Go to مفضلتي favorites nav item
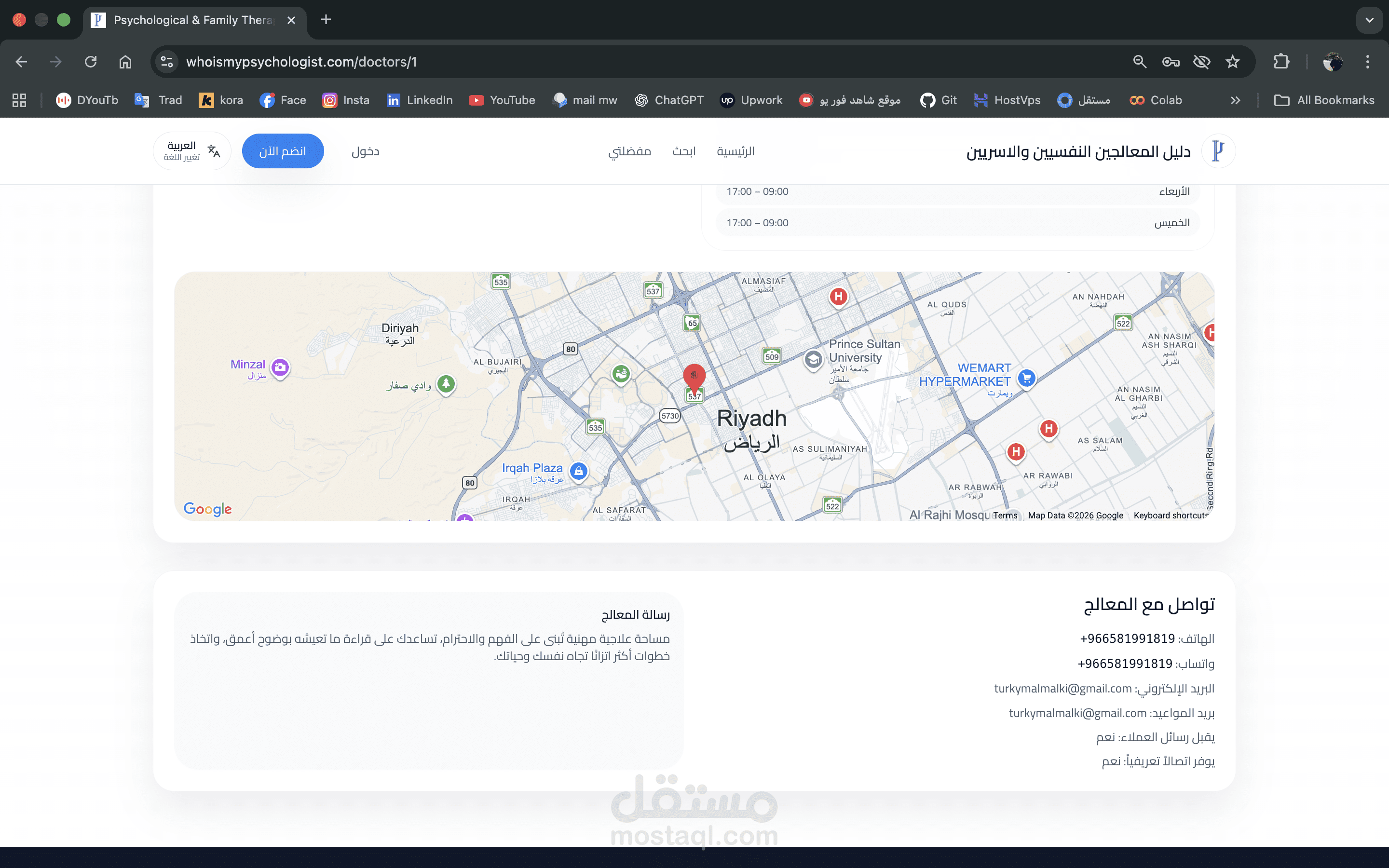Image resolution: width=1389 pixels, height=868 pixels. pyautogui.click(x=629, y=151)
